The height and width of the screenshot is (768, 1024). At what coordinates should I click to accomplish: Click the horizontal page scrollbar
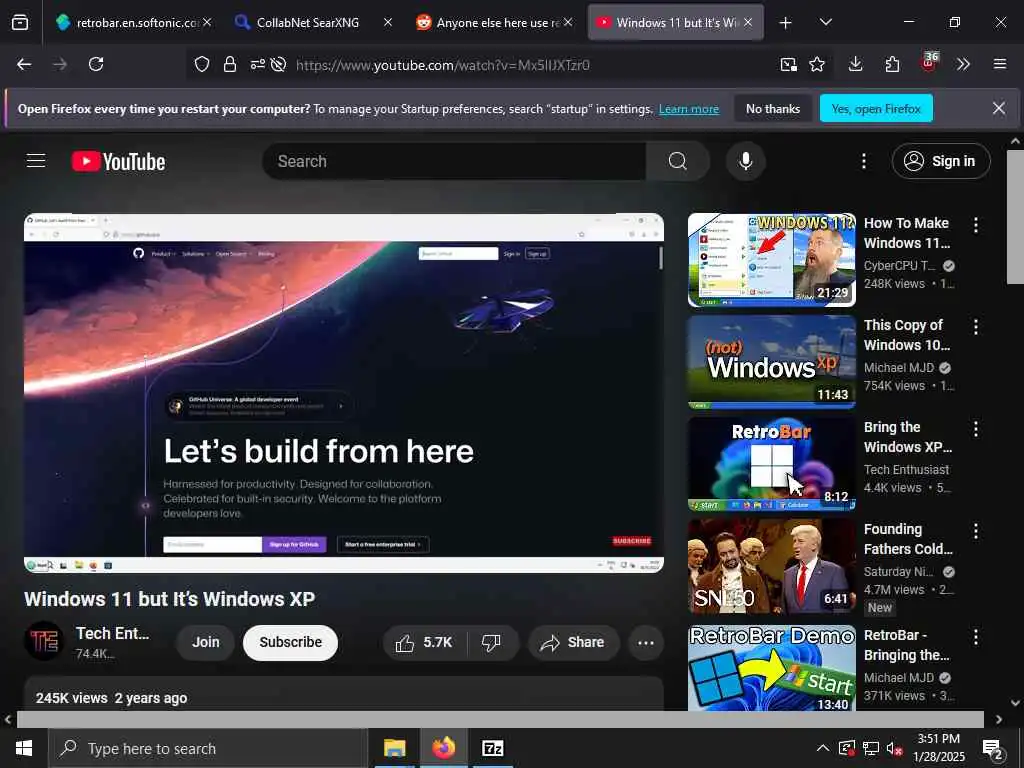pos(500,719)
